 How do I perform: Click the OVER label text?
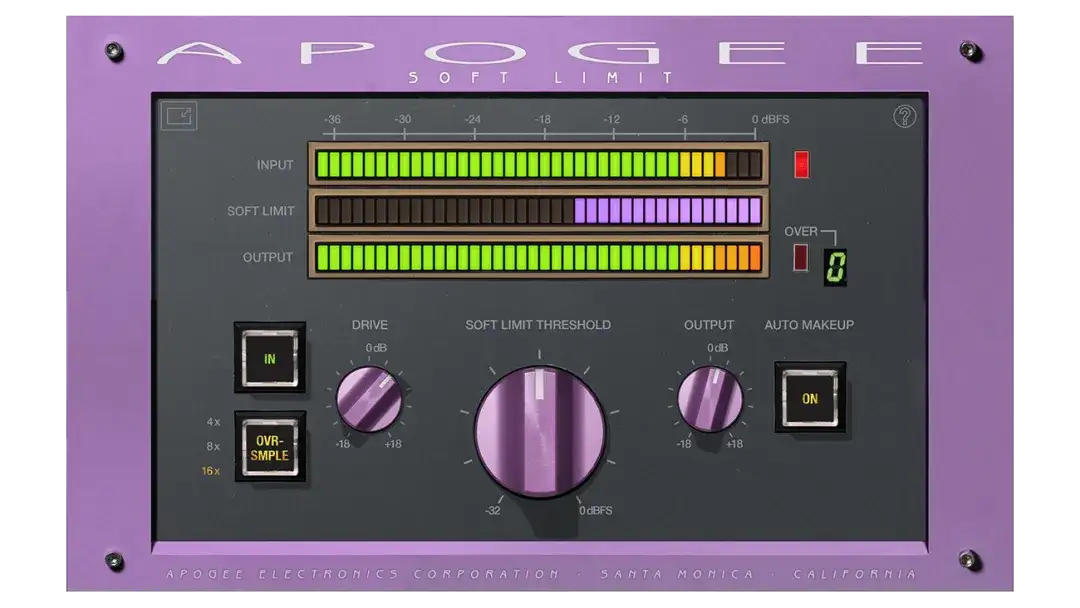[801, 231]
